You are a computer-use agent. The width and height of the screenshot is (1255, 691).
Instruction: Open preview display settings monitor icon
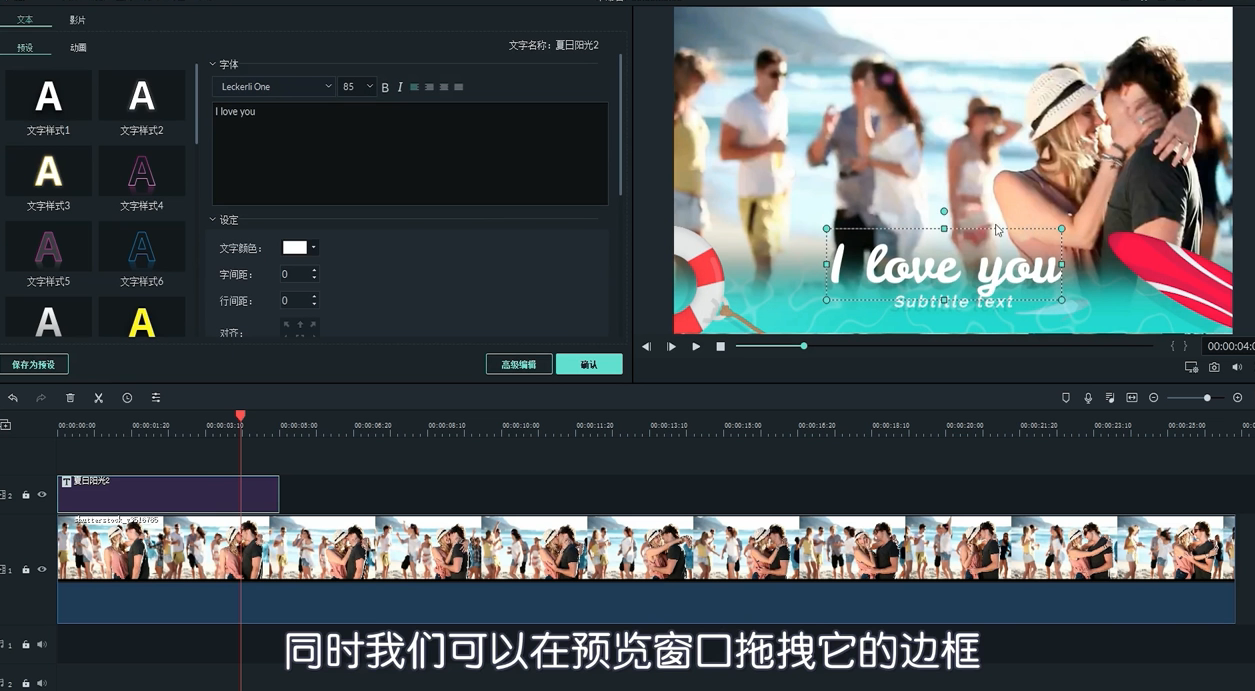pos(1191,367)
